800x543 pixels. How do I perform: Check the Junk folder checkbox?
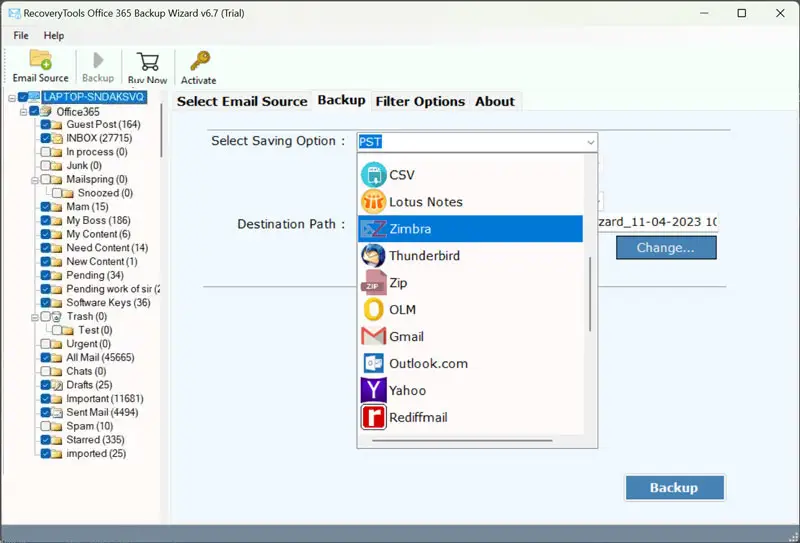pyautogui.click(x=45, y=165)
